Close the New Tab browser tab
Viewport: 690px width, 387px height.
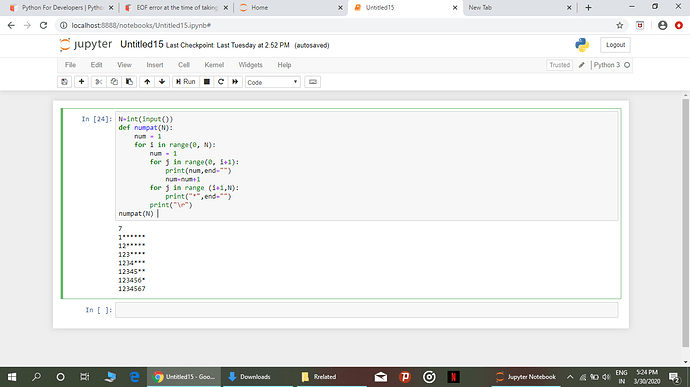tap(569, 7)
